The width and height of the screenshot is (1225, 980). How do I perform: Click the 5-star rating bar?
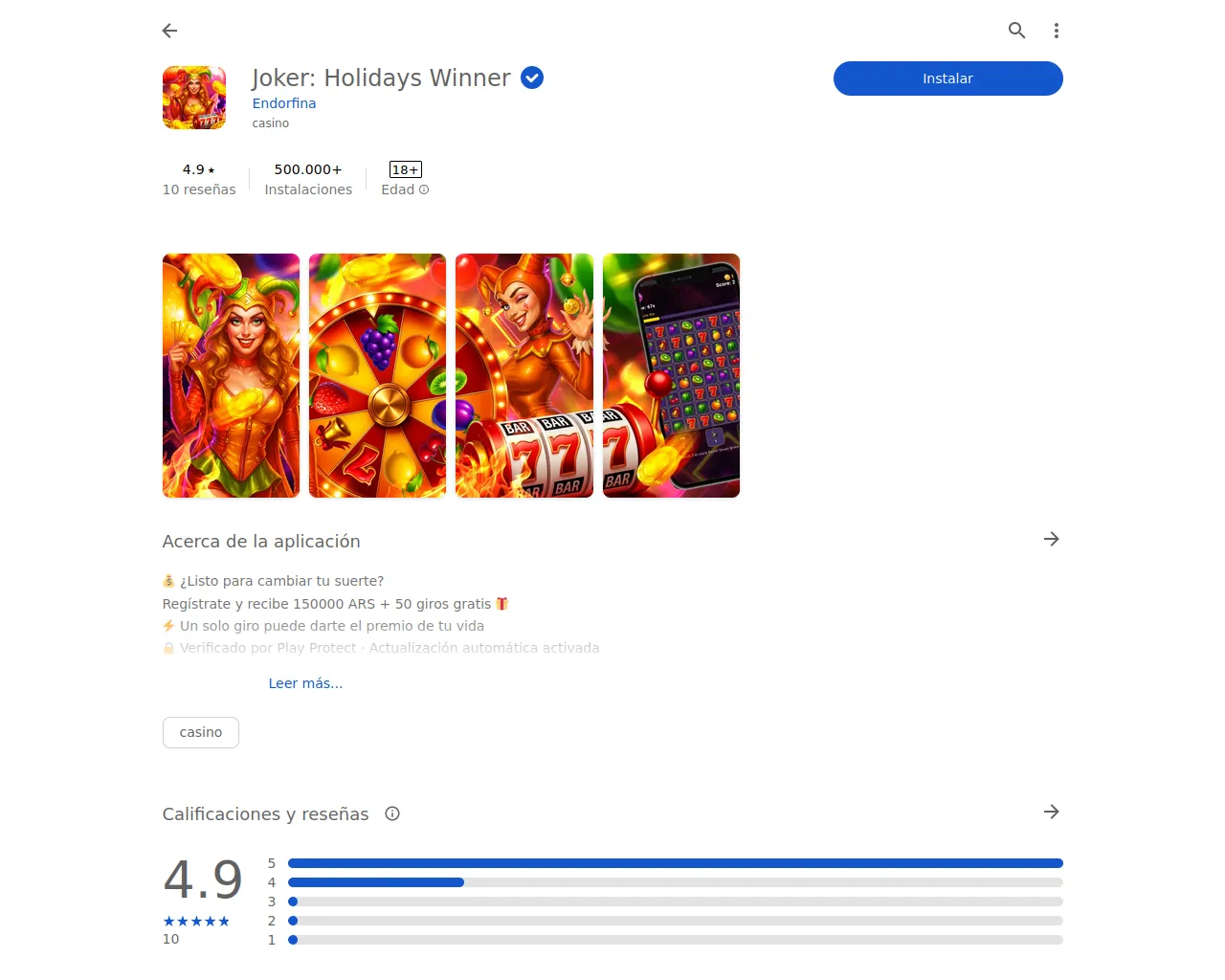pos(675,863)
